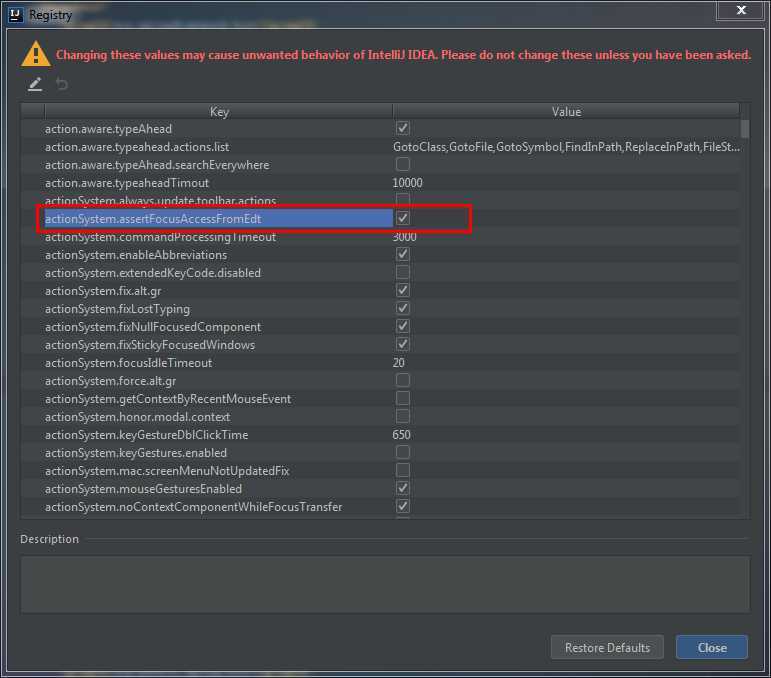
Task: Click the 10000 value cell
Action: 407,183
